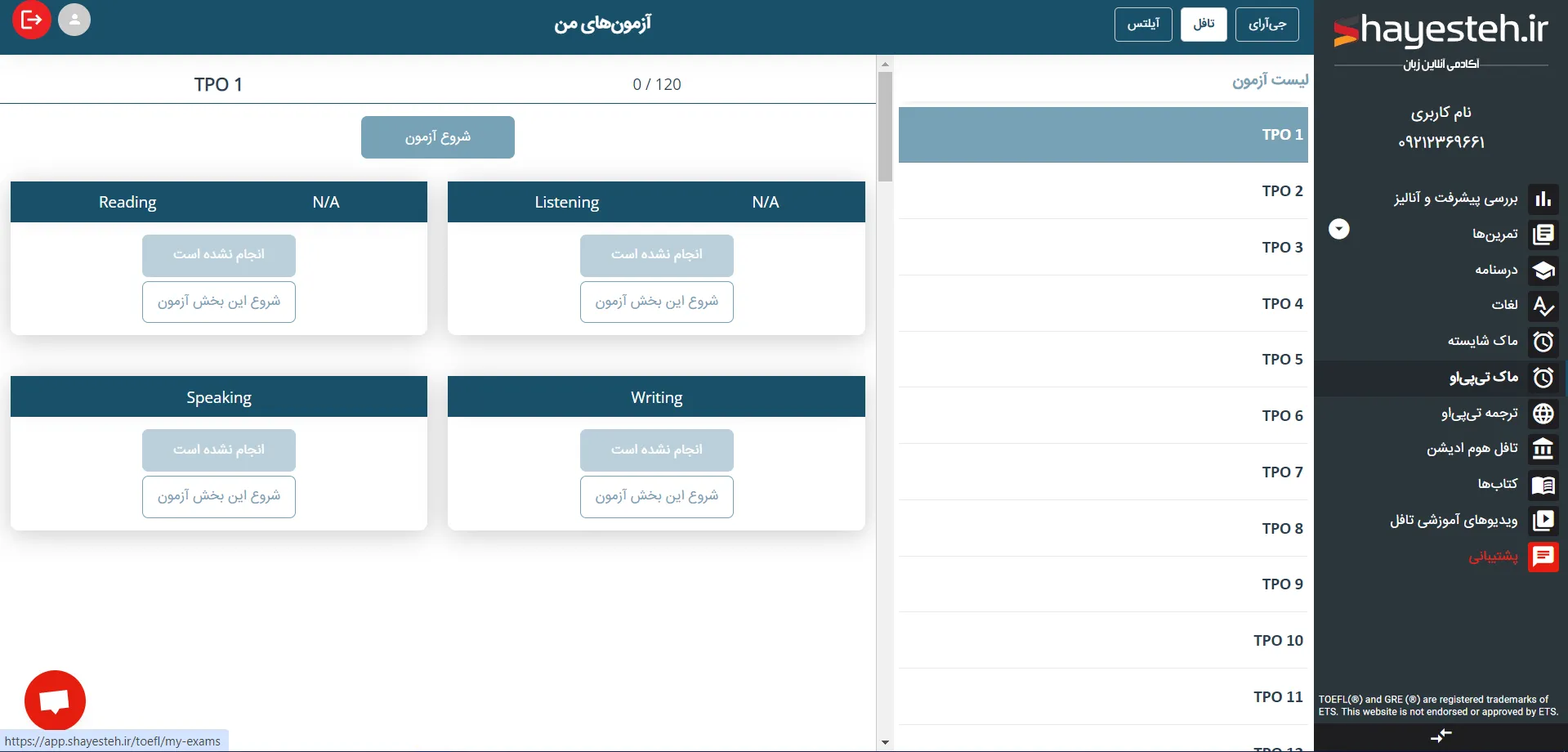The width and height of the screenshot is (1568, 752).
Task: Click the Reading card header
Action: [x=219, y=202]
